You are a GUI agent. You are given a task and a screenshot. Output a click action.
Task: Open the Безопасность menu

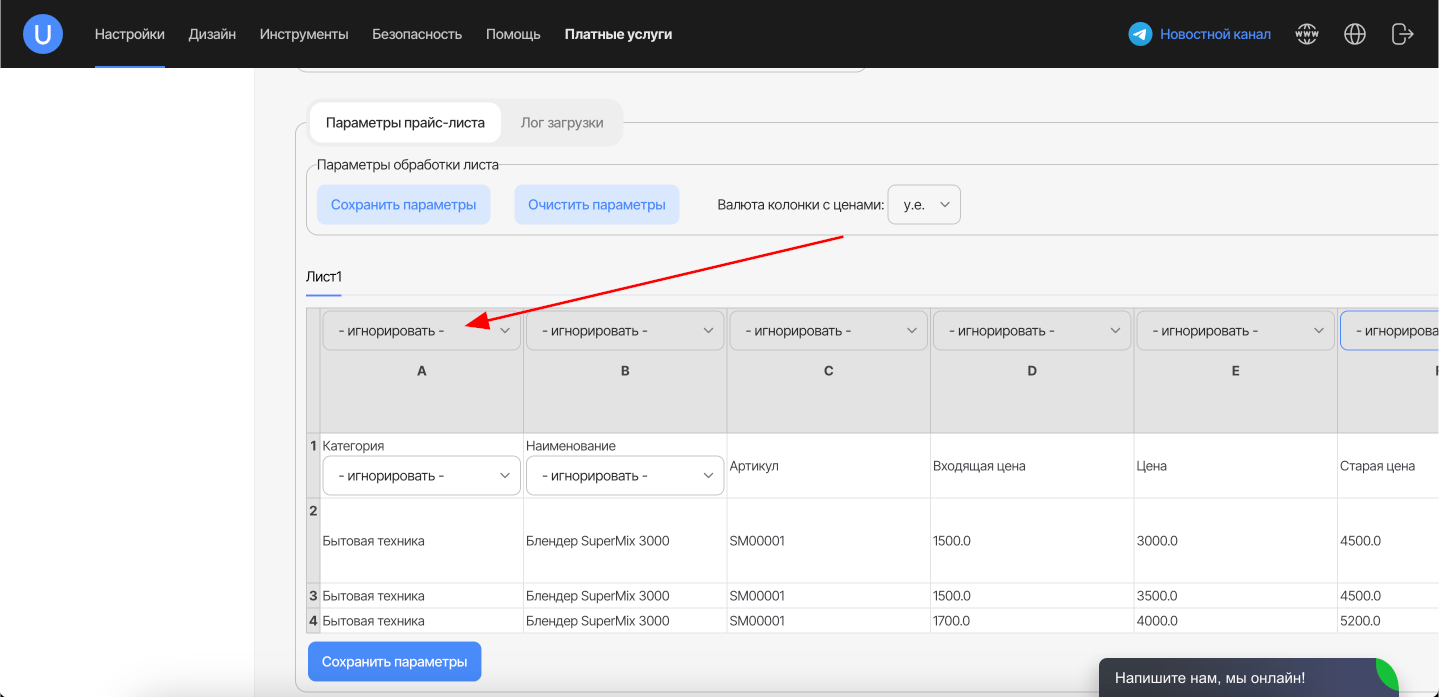tap(417, 34)
